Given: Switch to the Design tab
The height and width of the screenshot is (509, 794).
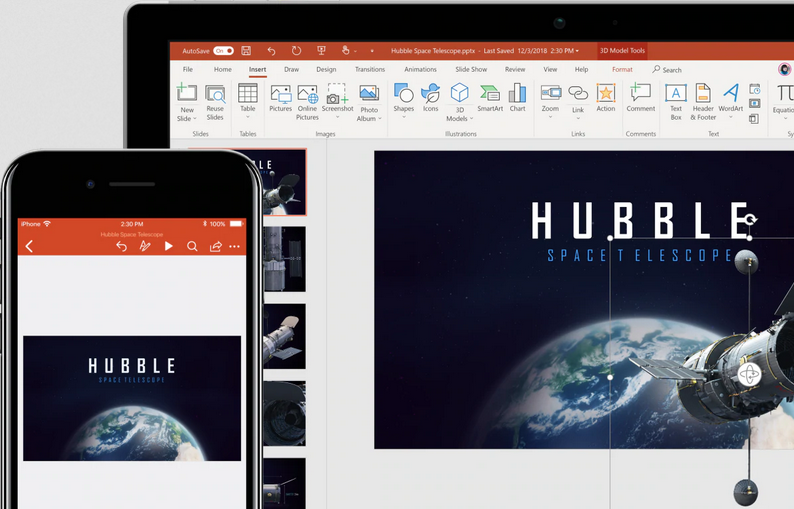Looking at the screenshot, I should coord(326,70).
